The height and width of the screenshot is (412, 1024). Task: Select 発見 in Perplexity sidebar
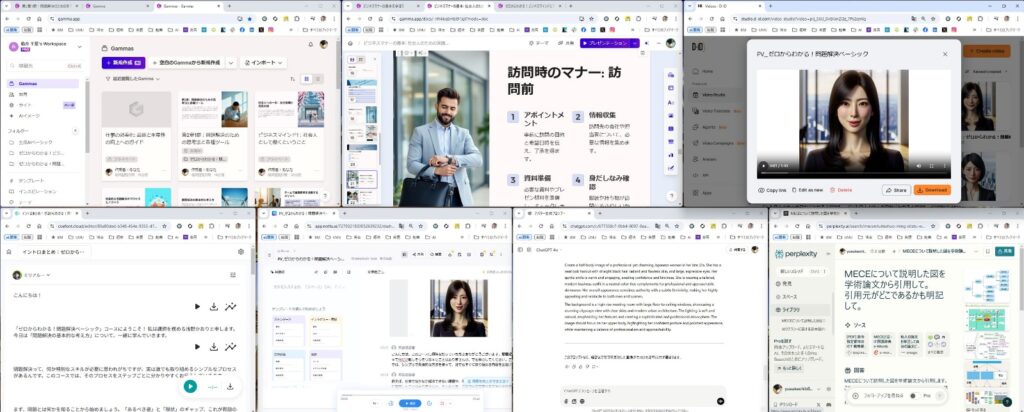pos(786,284)
